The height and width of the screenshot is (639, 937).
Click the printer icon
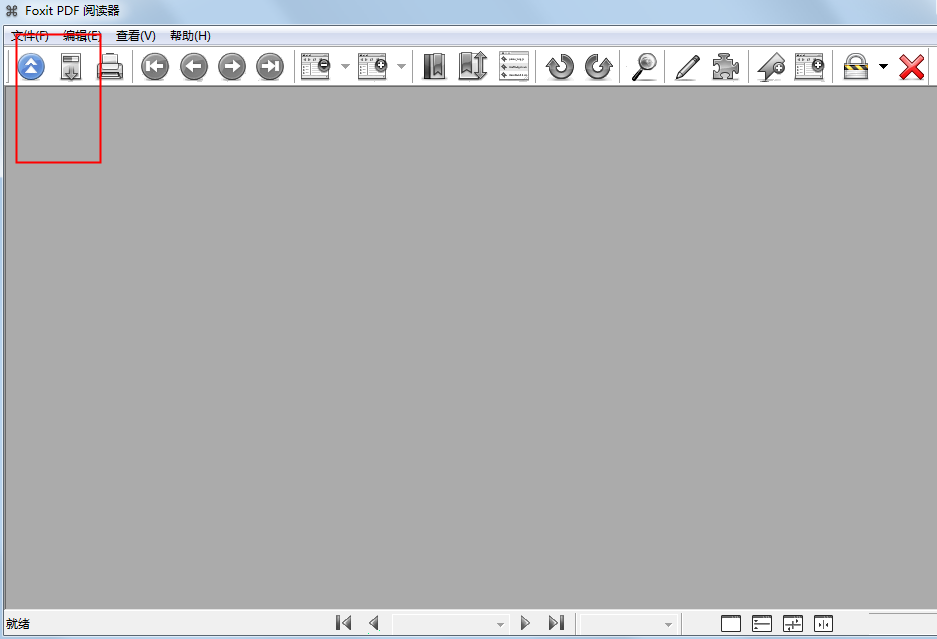[110, 66]
